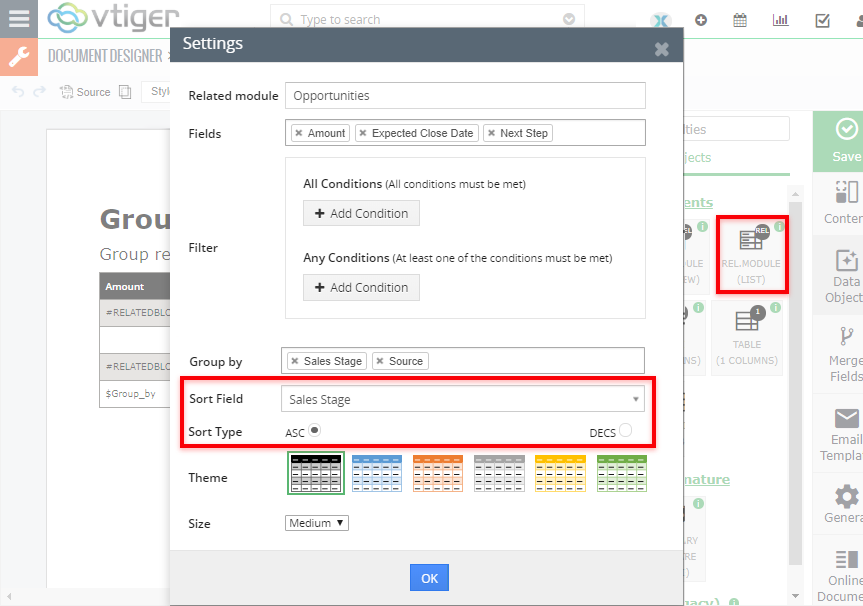Click the redo arrow in editor toolbar
Image resolution: width=863 pixels, height=606 pixels.
pos(39,91)
